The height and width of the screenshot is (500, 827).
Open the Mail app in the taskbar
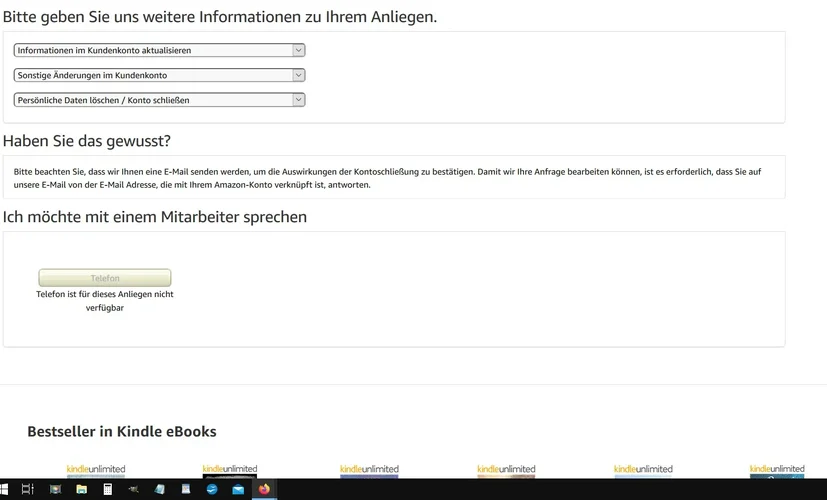pyautogui.click(x=238, y=489)
